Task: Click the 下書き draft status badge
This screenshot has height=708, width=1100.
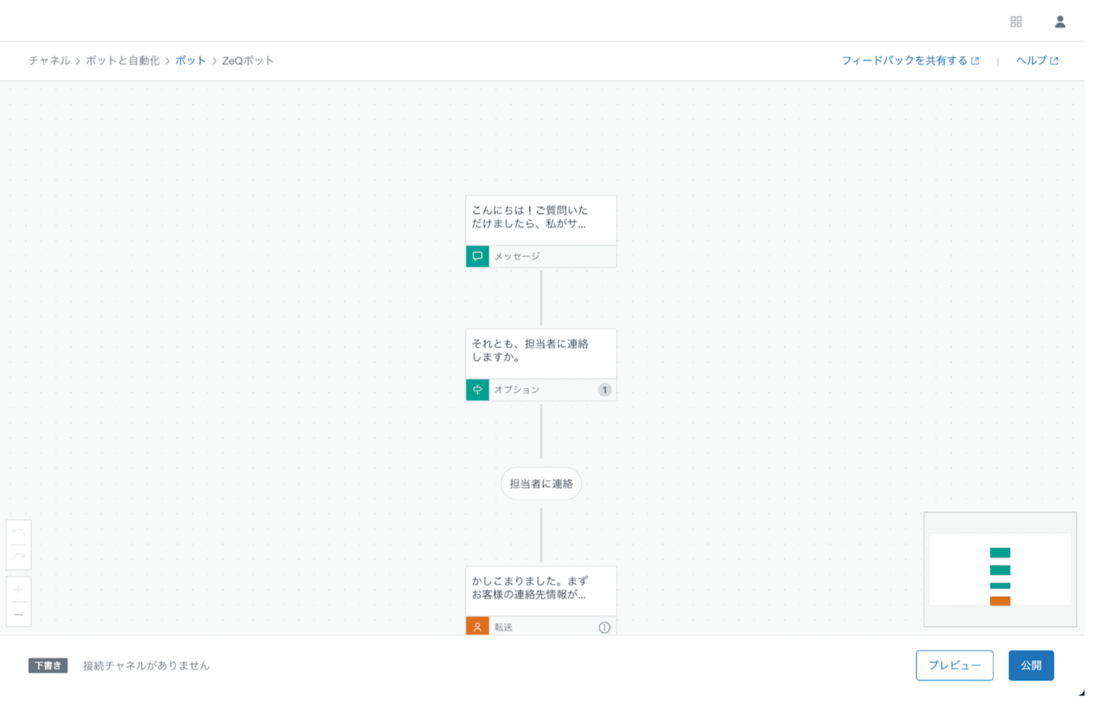Action: (x=48, y=665)
